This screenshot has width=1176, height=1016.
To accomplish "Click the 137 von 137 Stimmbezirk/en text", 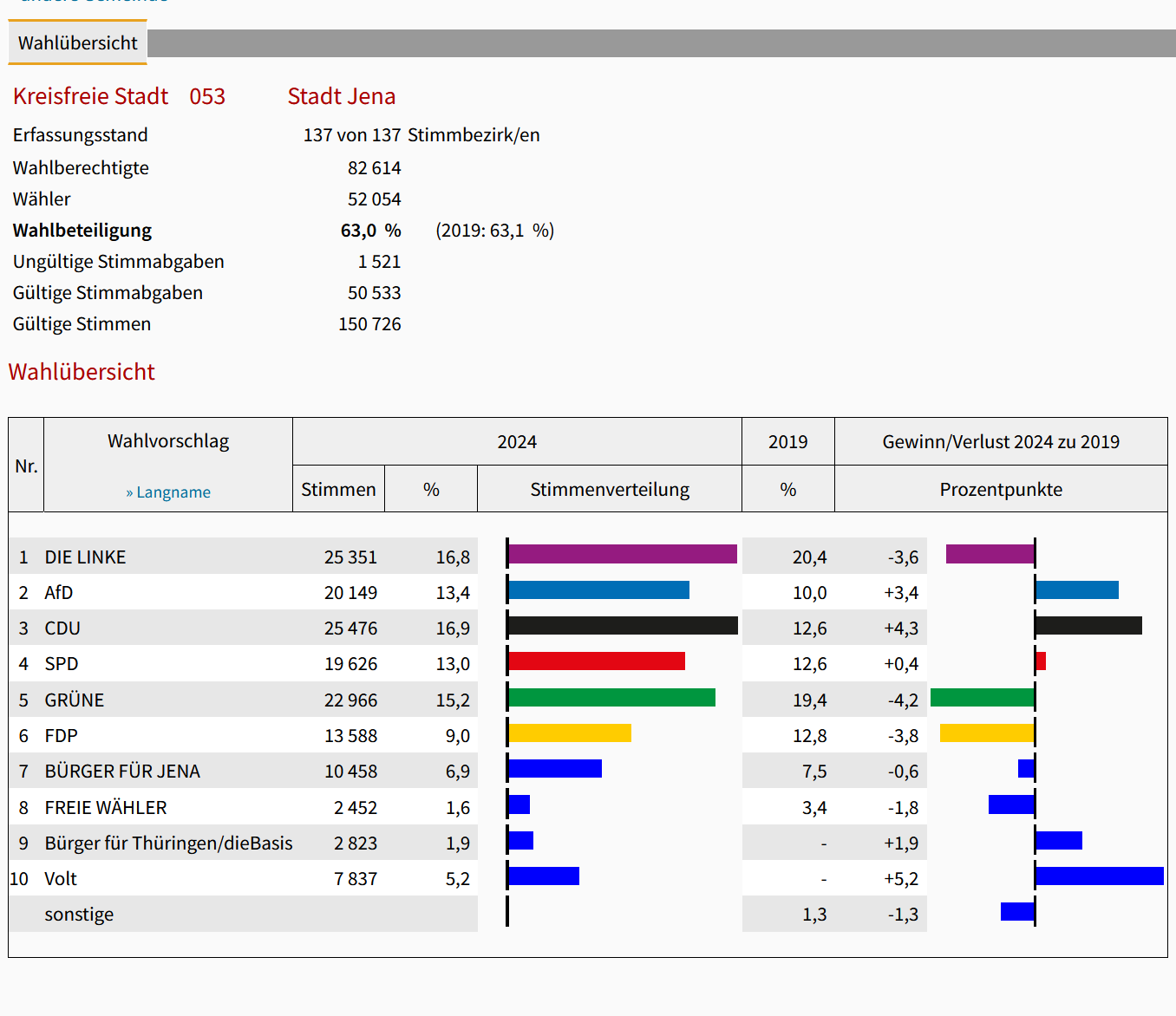I will pos(421,135).
